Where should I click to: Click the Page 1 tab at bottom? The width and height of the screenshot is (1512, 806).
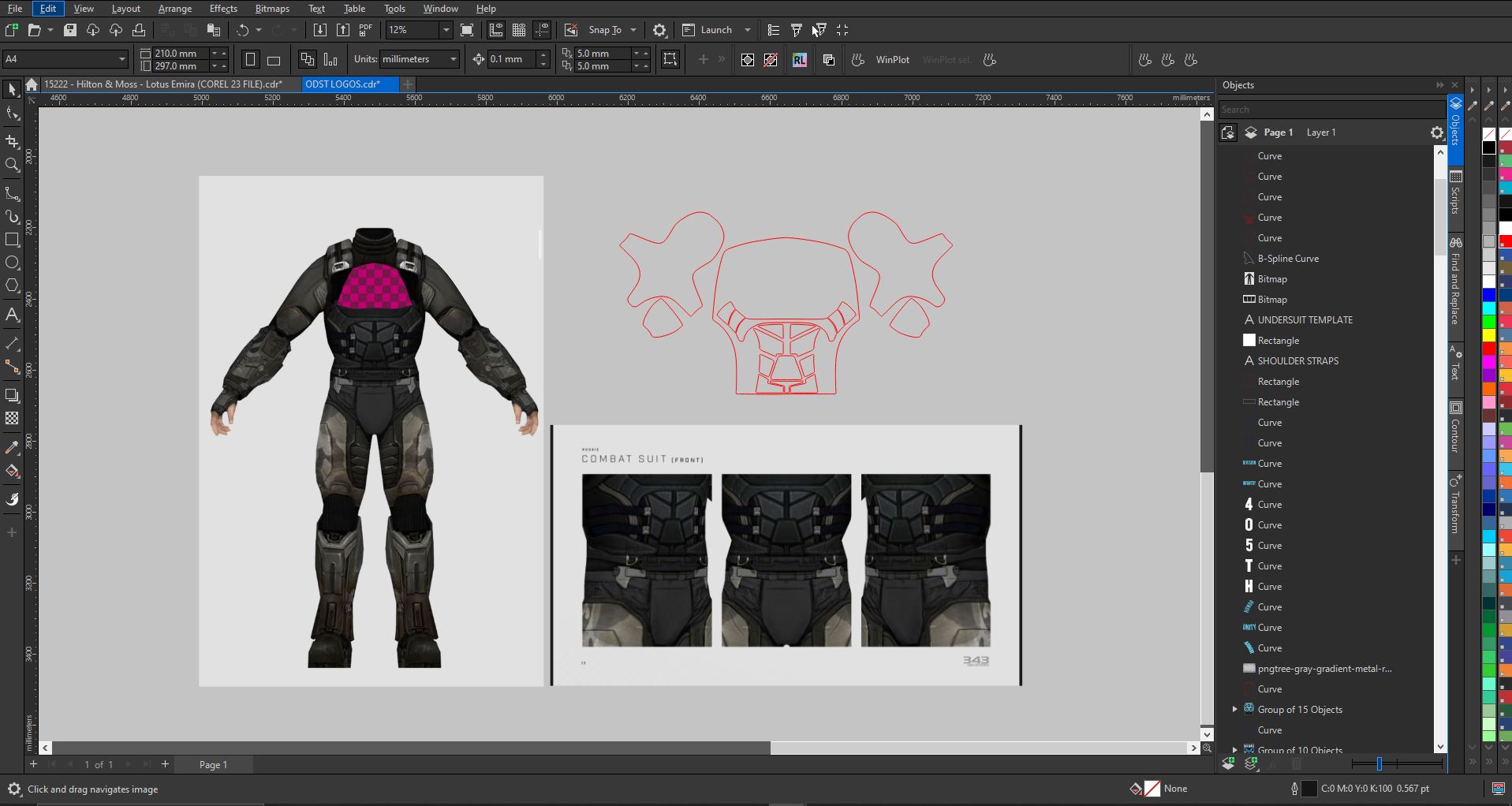coord(213,764)
